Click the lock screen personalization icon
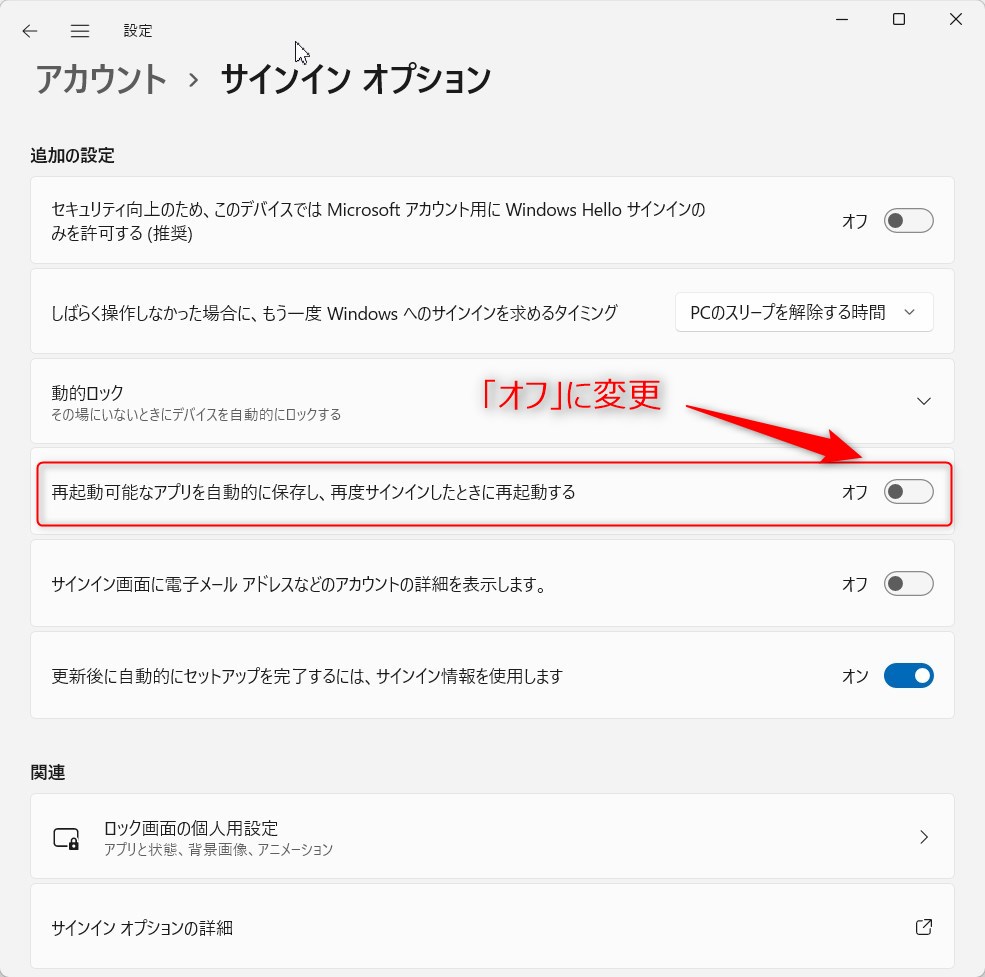Viewport: 985px width, 977px height. click(x=66, y=838)
